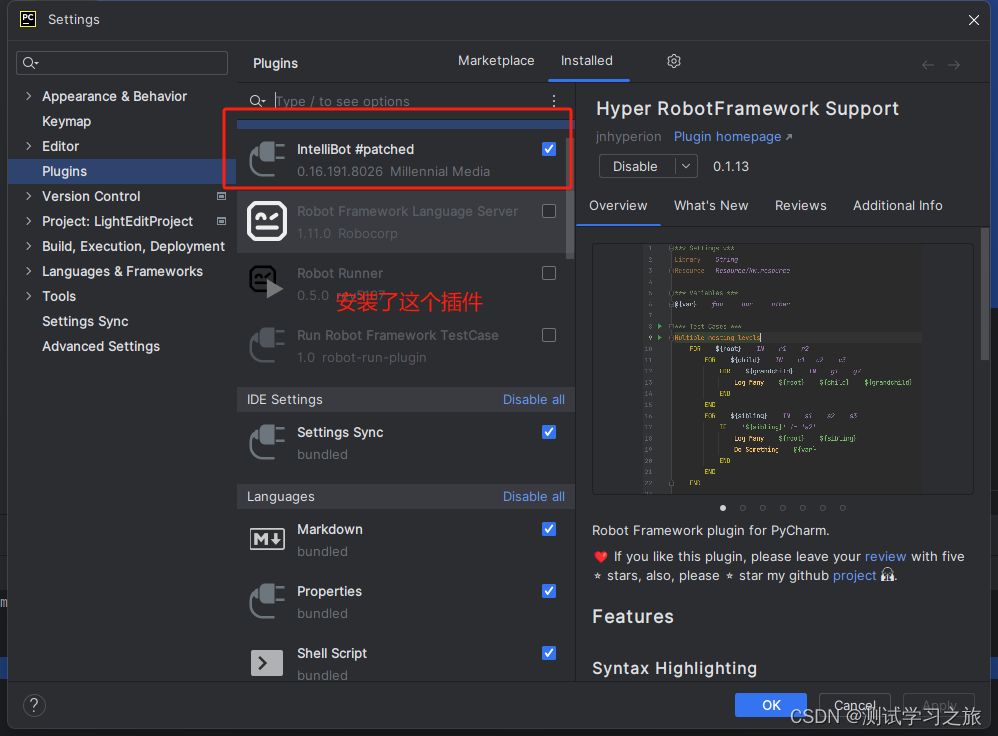Click the Robot Framework Language Server icon
This screenshot has height=736, width=998.
pyautogui.click(x=266, y=220)
